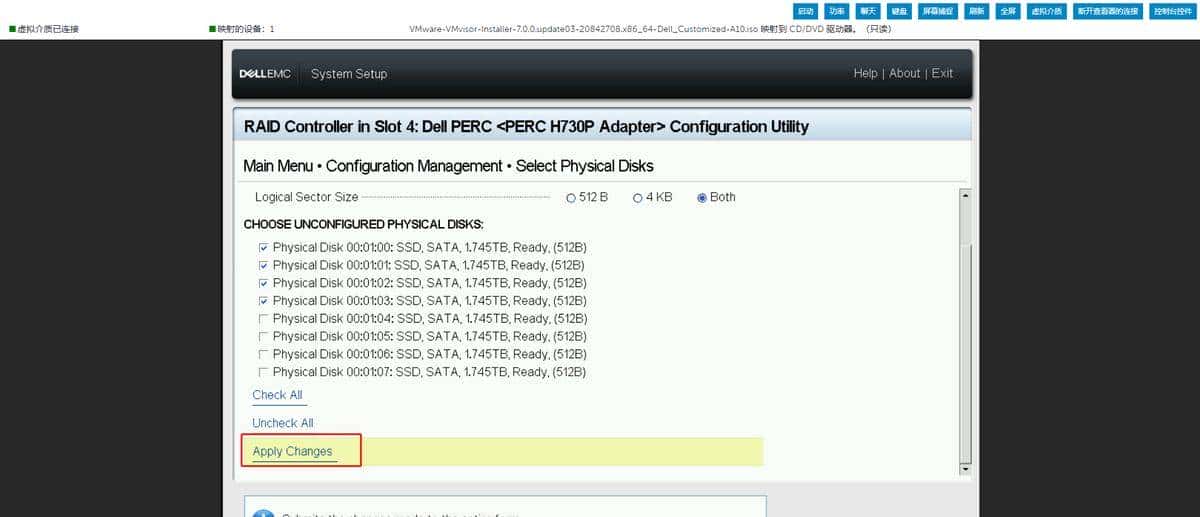Click the Main Menu breadcrumb text
Screen dimensions: 1200x517
[278, 166]
